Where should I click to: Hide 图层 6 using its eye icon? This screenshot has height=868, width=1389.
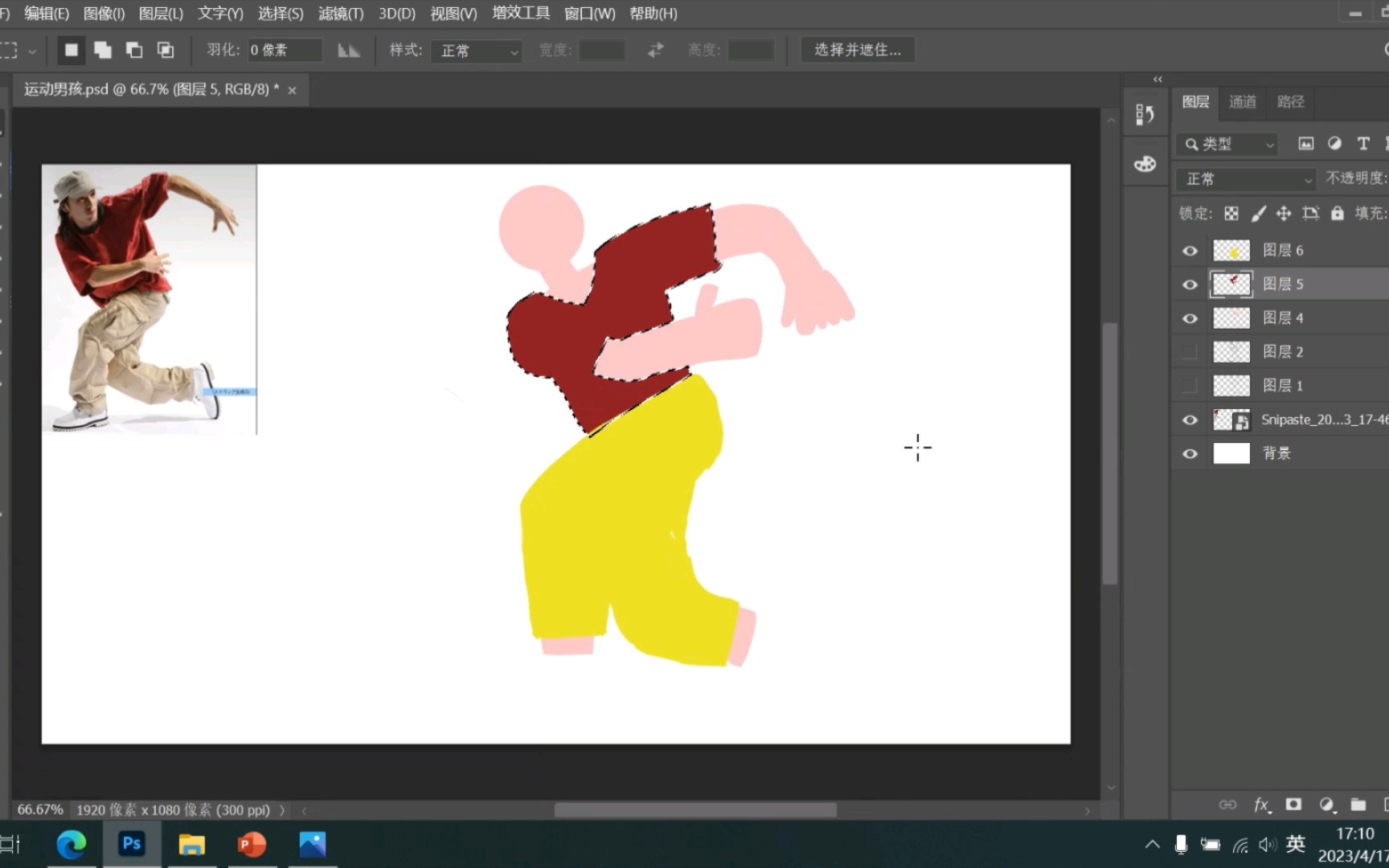click(1190, 251)
